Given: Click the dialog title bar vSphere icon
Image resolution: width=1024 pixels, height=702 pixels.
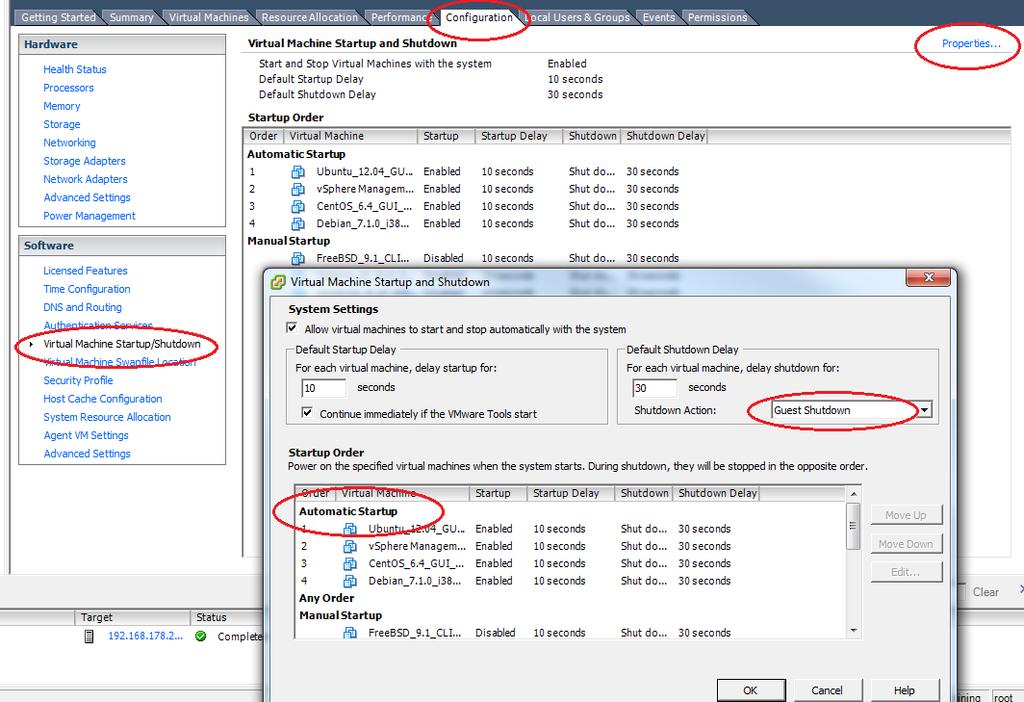Looking at the screenshot, I should (x=278, y=282).
